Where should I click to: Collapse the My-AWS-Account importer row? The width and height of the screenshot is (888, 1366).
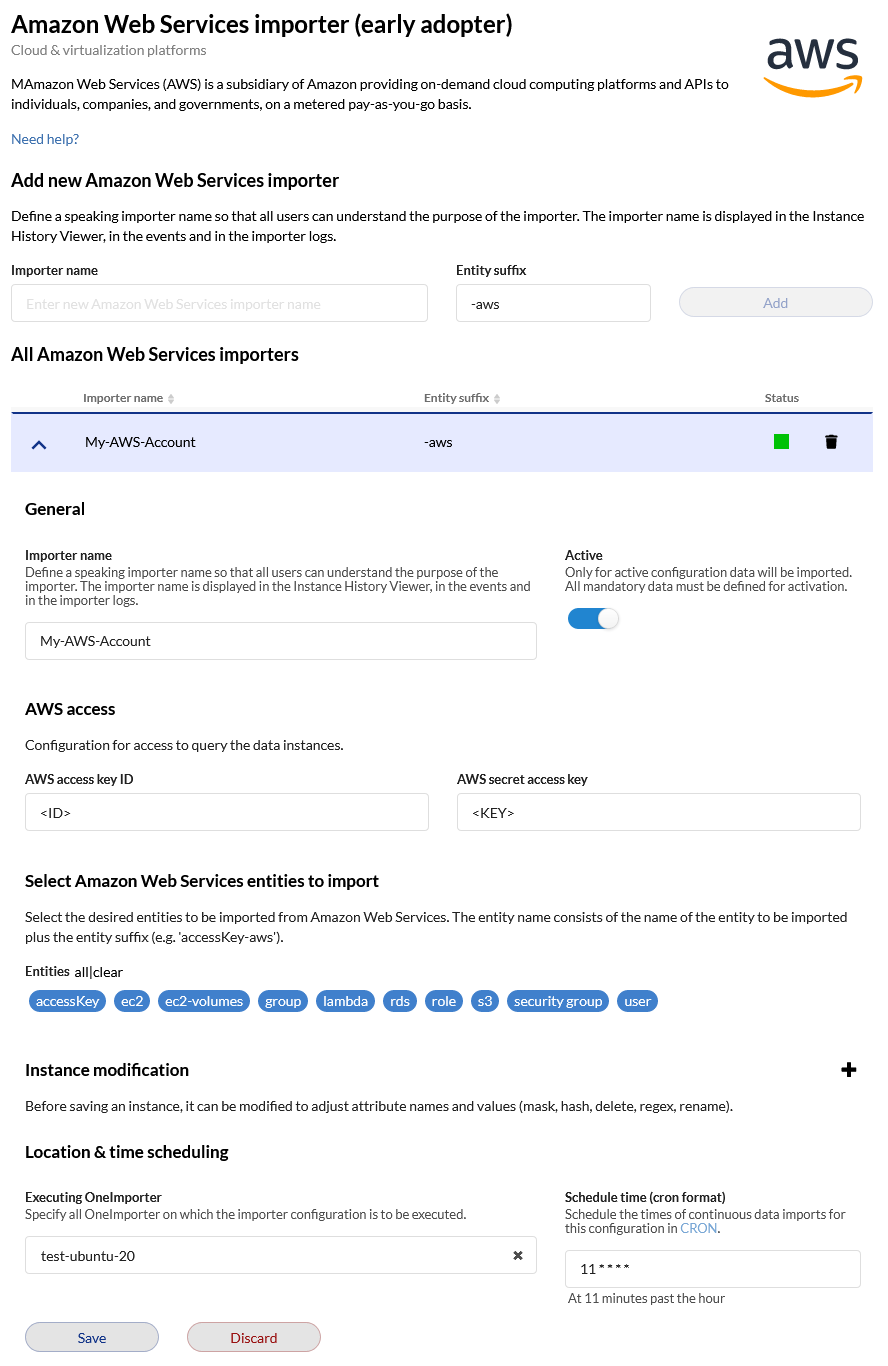pos(39,443)
